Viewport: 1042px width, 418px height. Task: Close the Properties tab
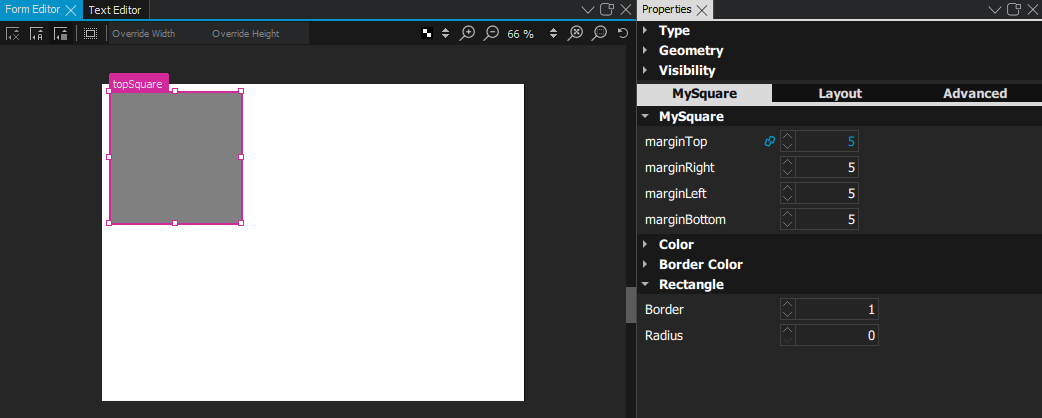(701, 10)
